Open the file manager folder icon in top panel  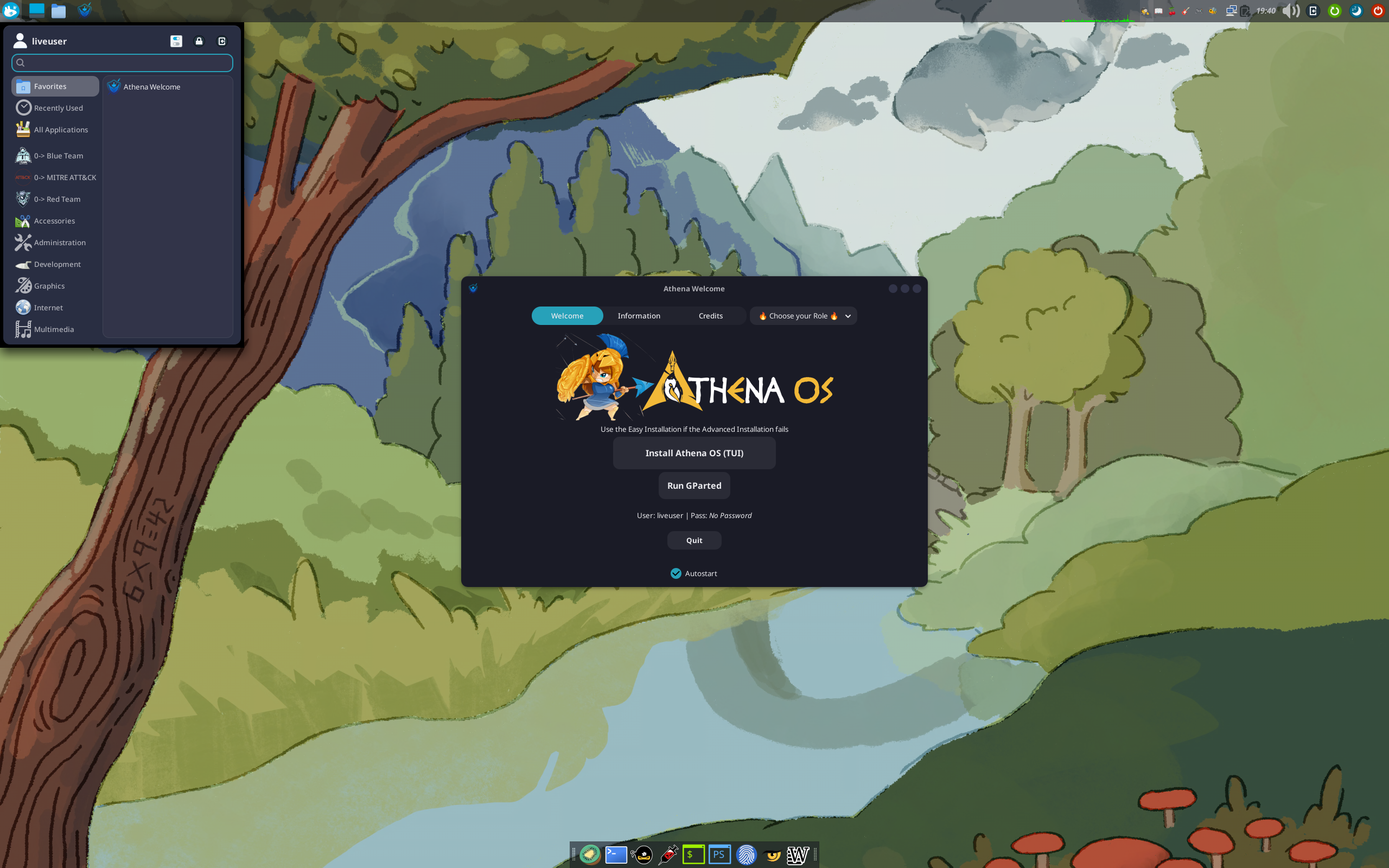59,11
